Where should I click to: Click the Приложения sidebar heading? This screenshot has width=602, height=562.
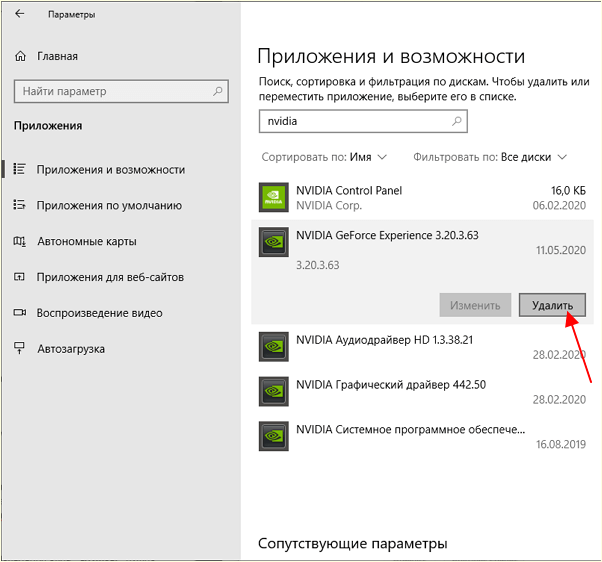click(x=48, y=126)
